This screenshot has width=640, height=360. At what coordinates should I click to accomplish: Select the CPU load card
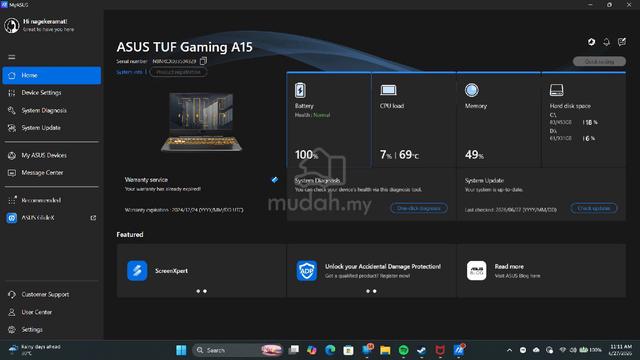[414, 120]
